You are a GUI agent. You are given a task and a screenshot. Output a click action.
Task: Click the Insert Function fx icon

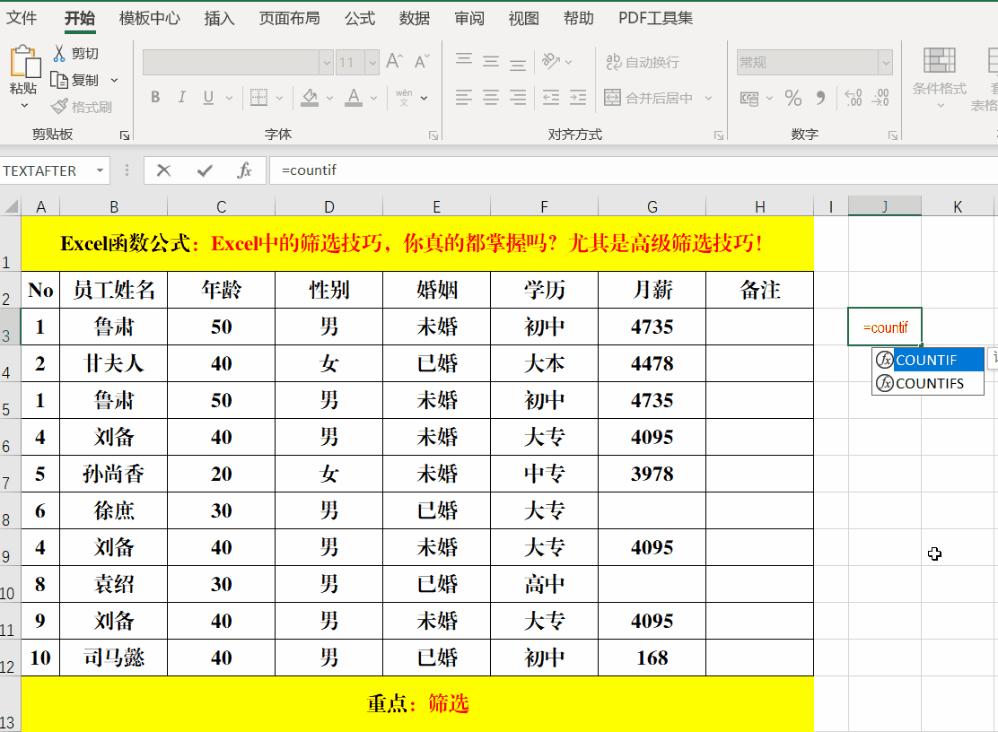[244, 170]
